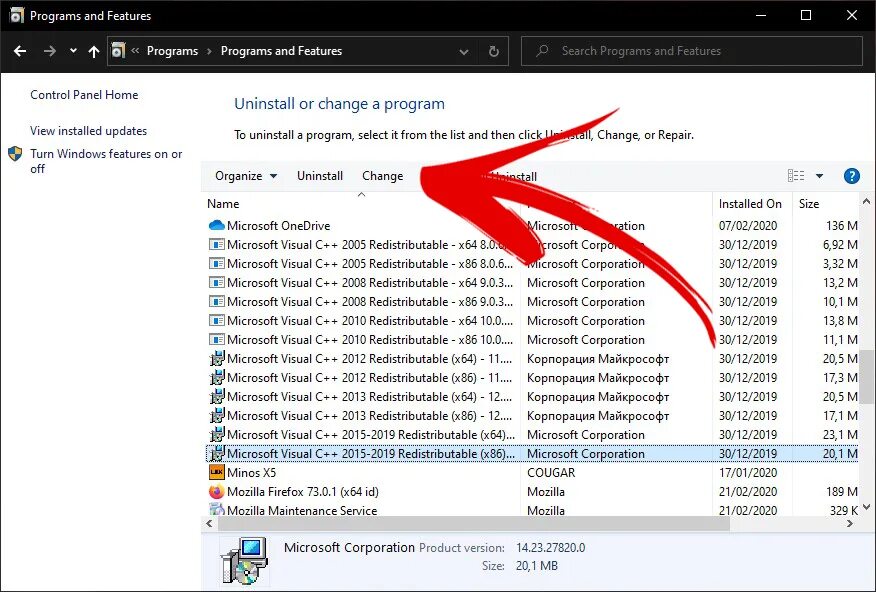Open help with blue question mark
The width and height of the screenshot is (876, 592).
tap(851, 176)
